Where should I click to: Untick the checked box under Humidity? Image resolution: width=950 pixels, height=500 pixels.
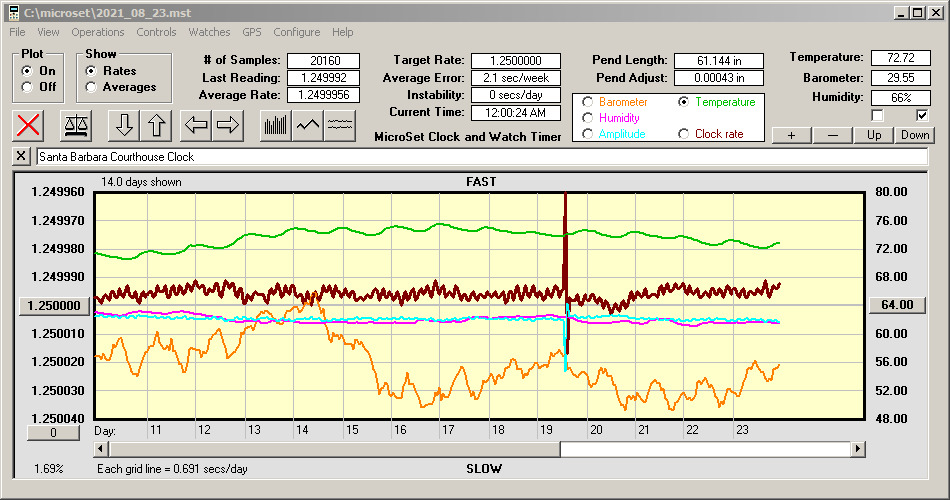pos(922,115)
